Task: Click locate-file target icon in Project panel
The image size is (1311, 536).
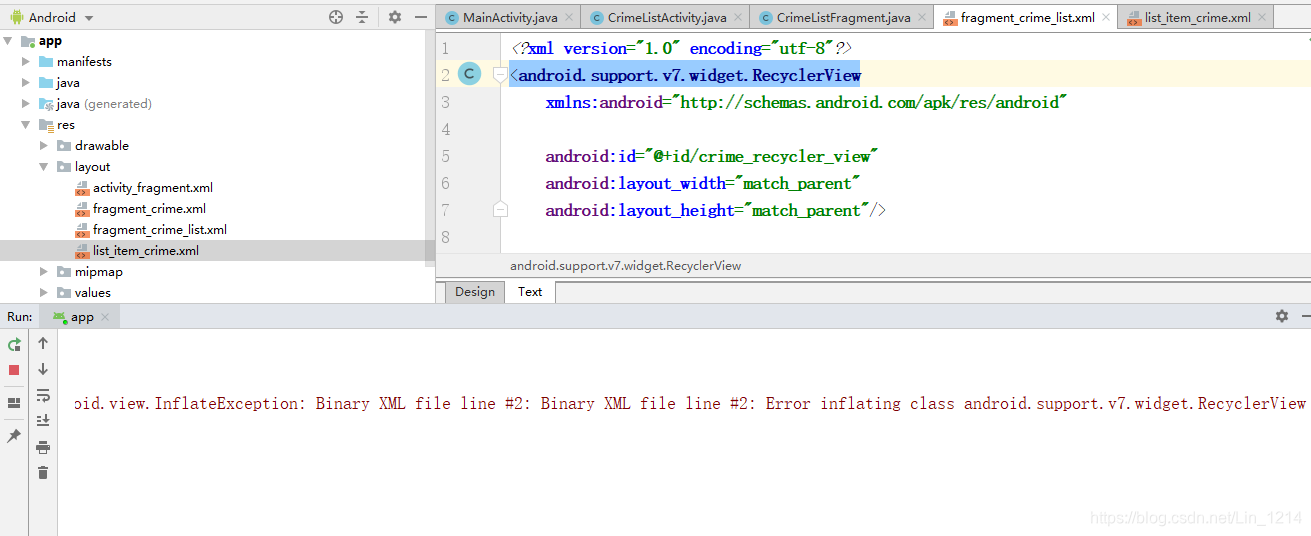Action: click(x=336, y=17)
